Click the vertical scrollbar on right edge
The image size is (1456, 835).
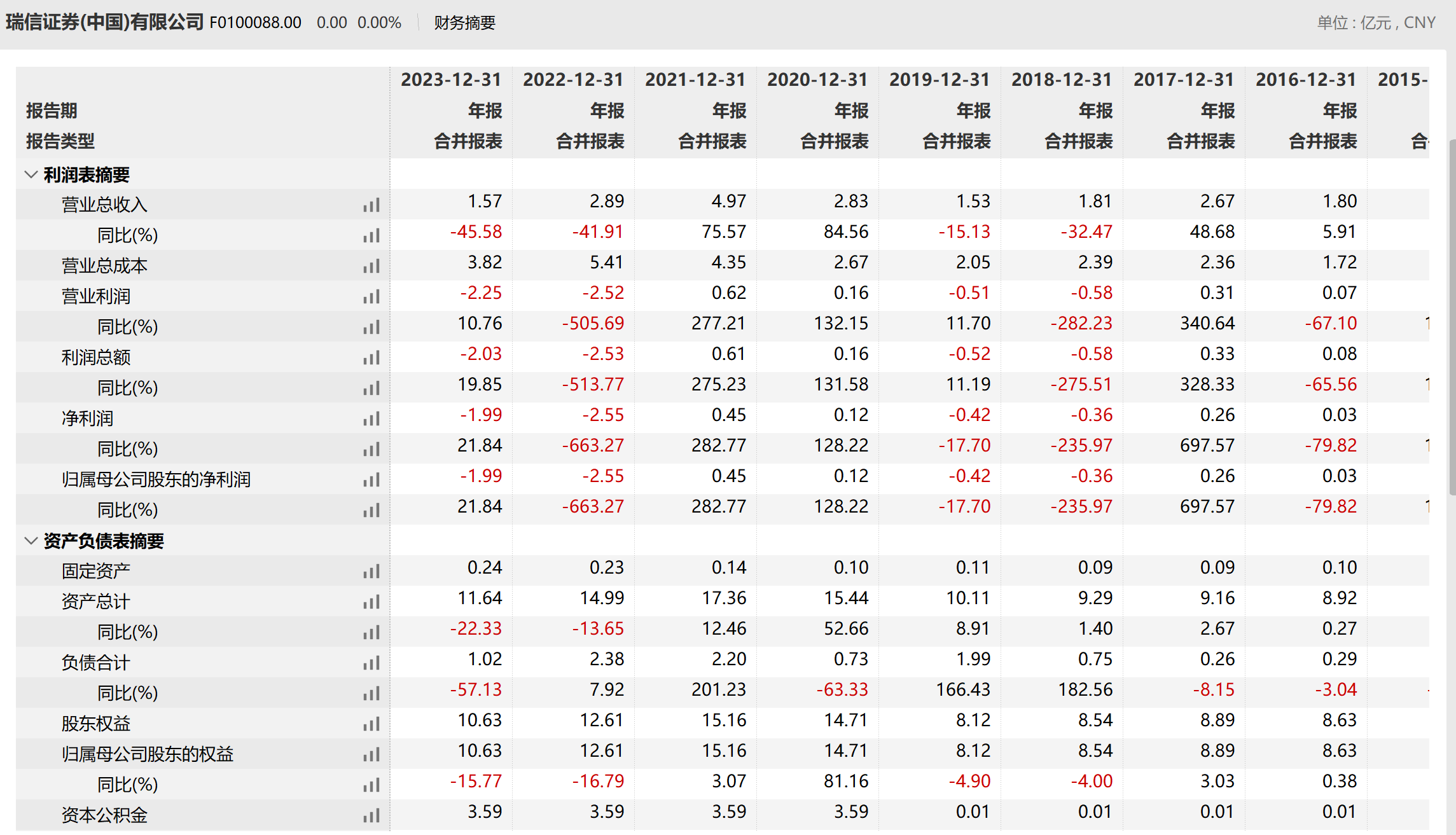(1452, 318)
